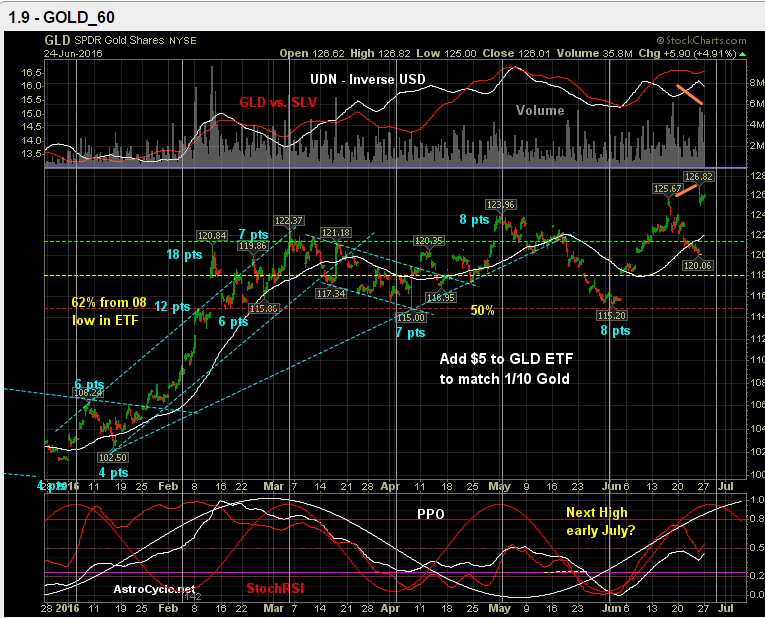Click the '7 pts' label under 115.00
This screenshot has width=765, height=618.
click(410, 333)
